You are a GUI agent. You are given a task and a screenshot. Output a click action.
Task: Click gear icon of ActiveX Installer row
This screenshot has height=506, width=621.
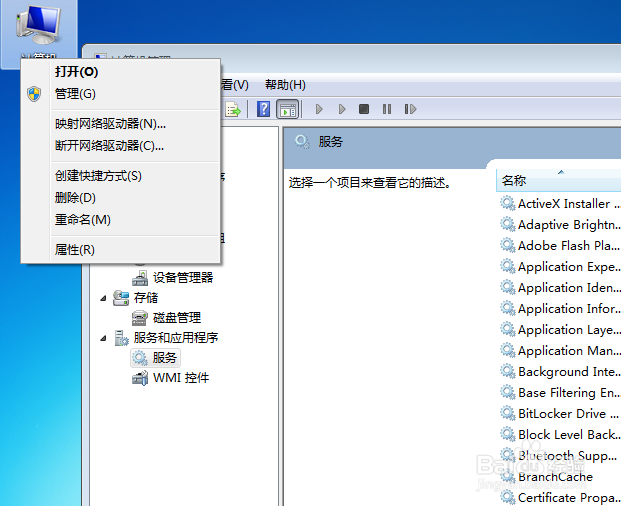(508, 203)
